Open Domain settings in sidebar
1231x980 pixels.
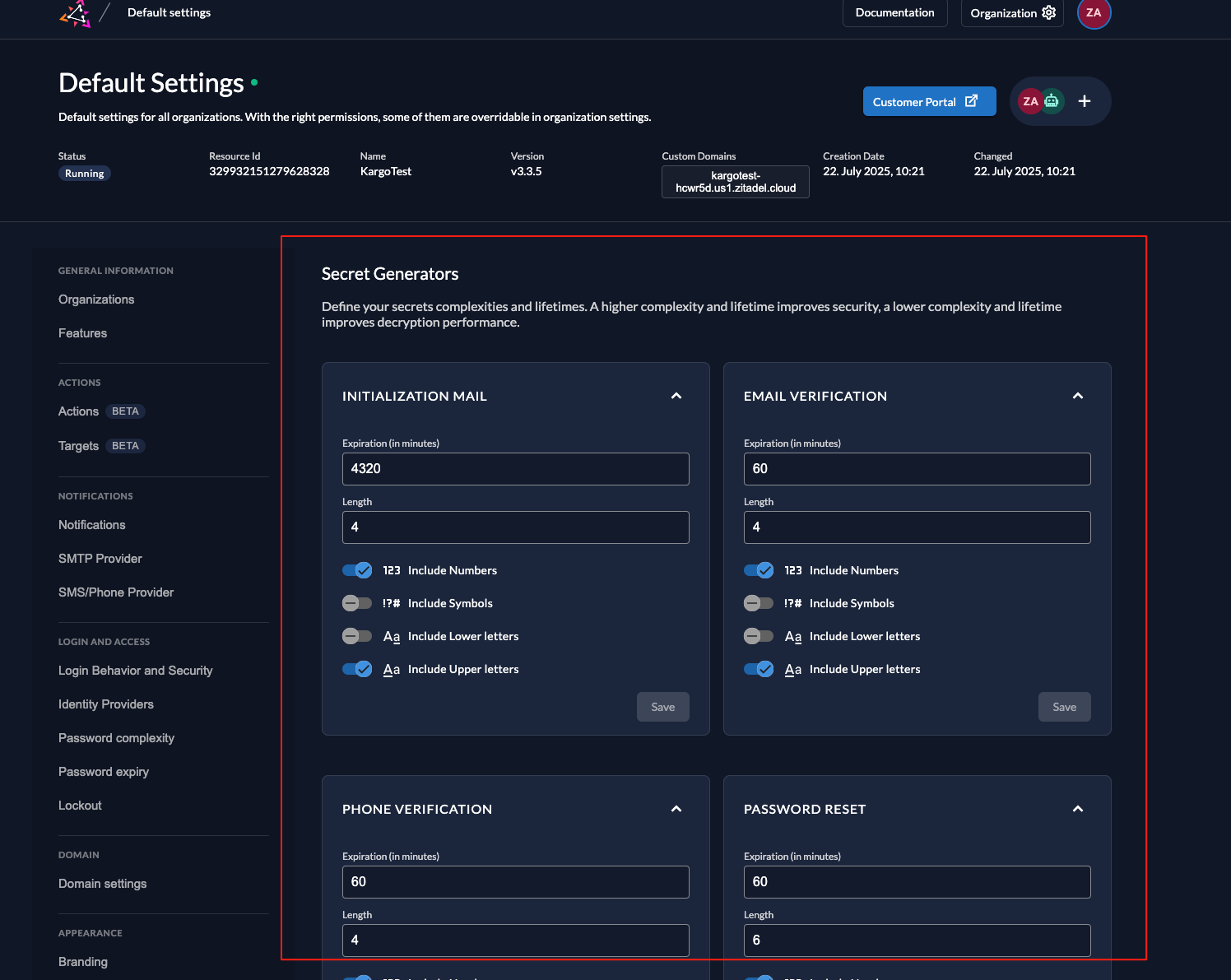click(x=103, y=884)
